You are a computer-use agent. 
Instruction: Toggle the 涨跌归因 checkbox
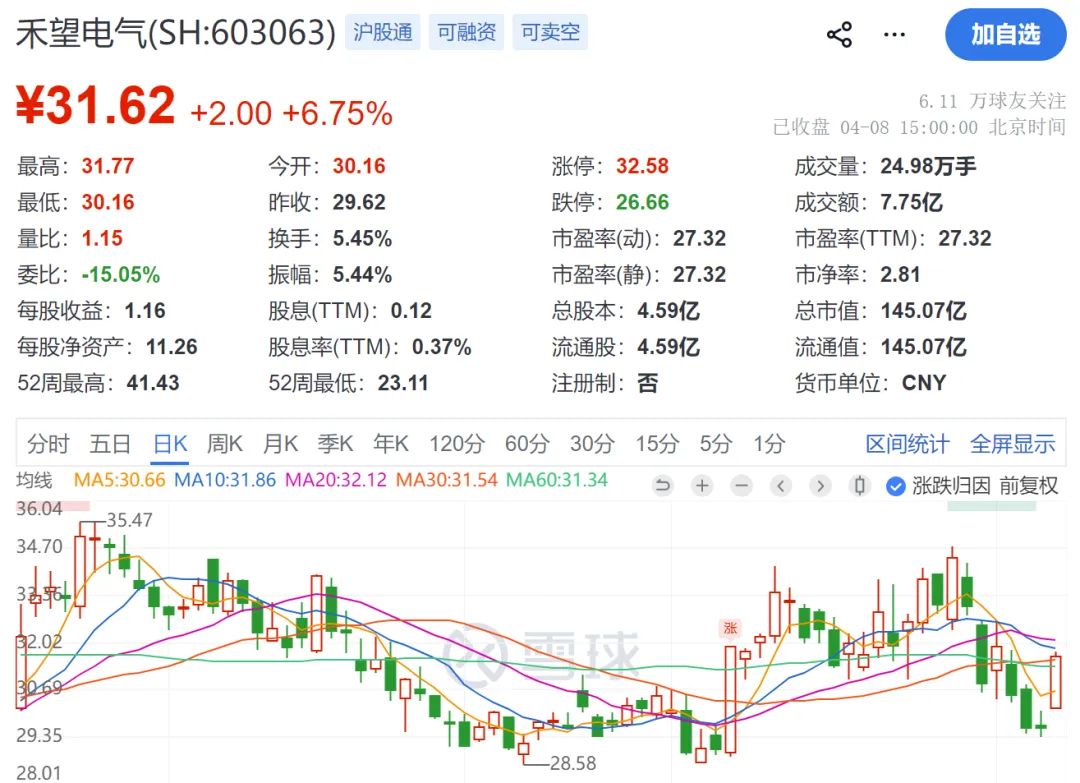pos(895,486)
